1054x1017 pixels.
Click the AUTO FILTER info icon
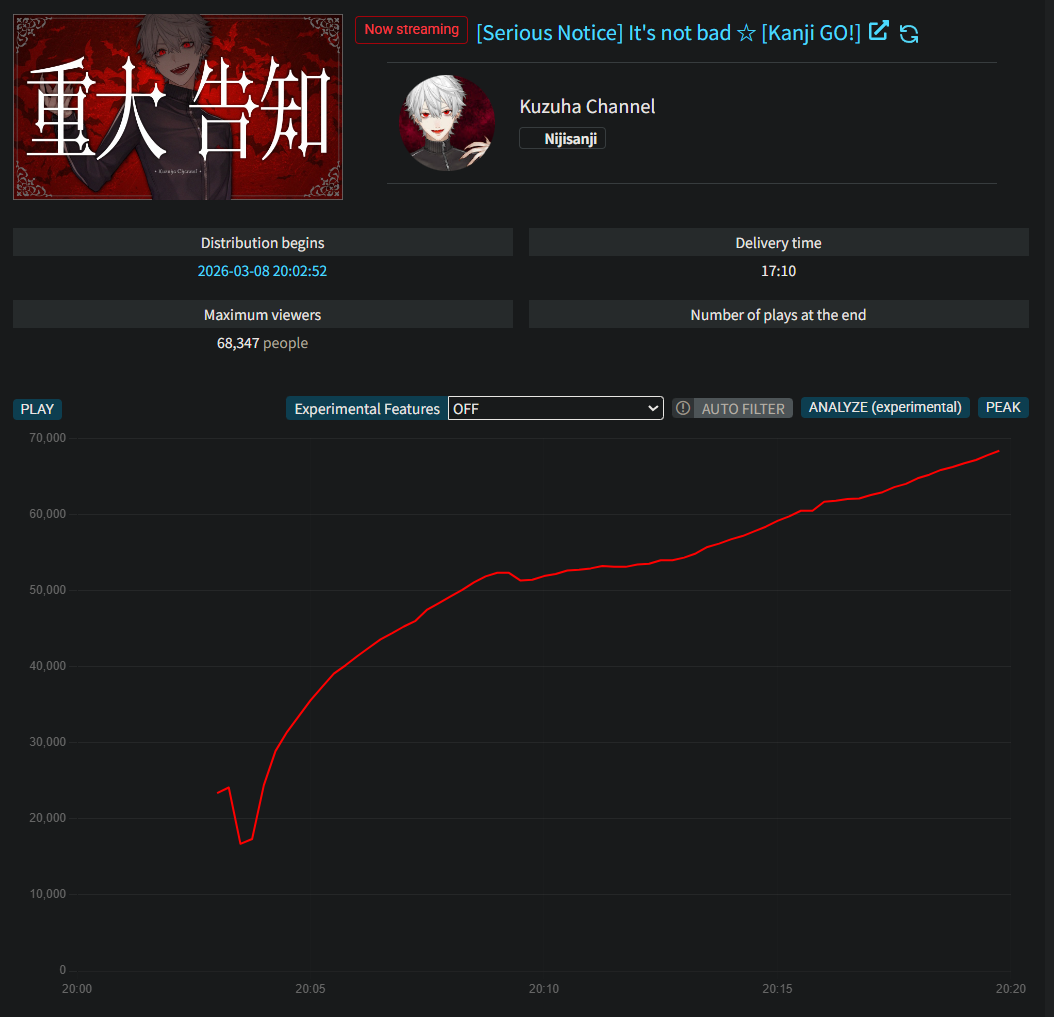pyautogui.click(x=683, y=408)
